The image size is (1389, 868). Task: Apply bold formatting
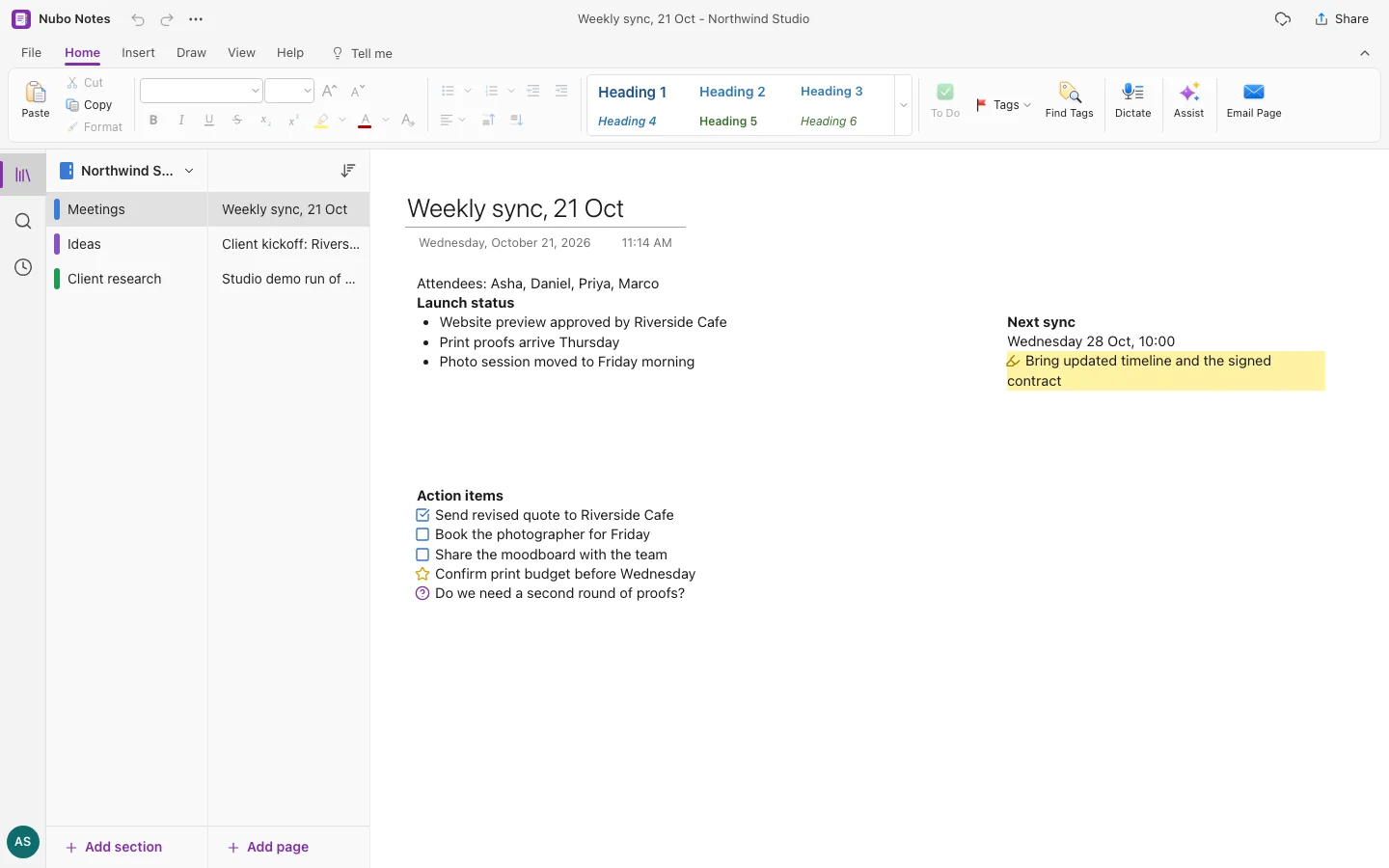pos(153,121)
